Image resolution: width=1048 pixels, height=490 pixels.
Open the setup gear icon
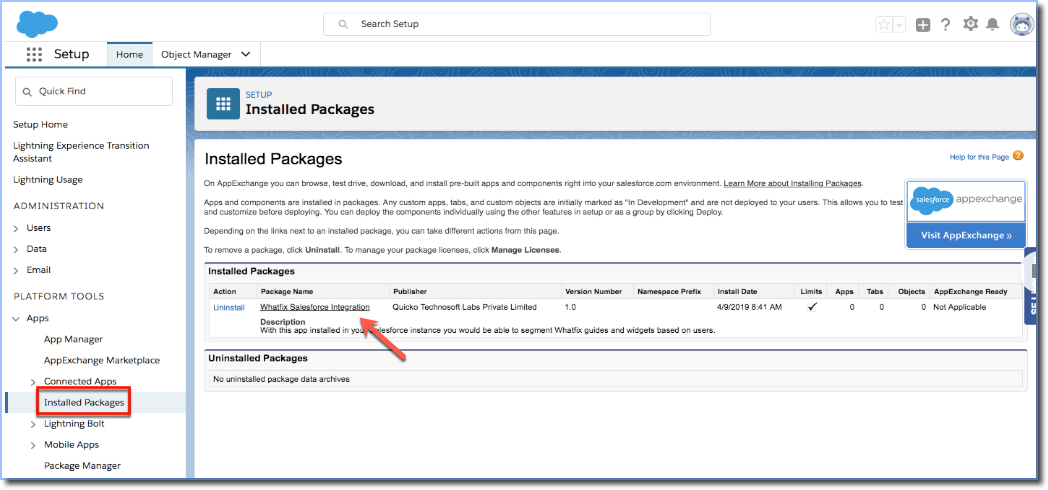(x=970, y=24)
